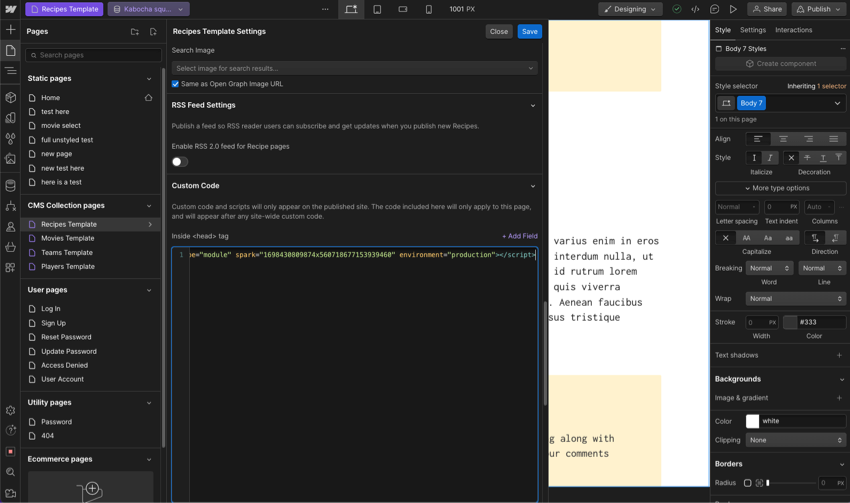Click the white background color swatch

pos(752,421)
